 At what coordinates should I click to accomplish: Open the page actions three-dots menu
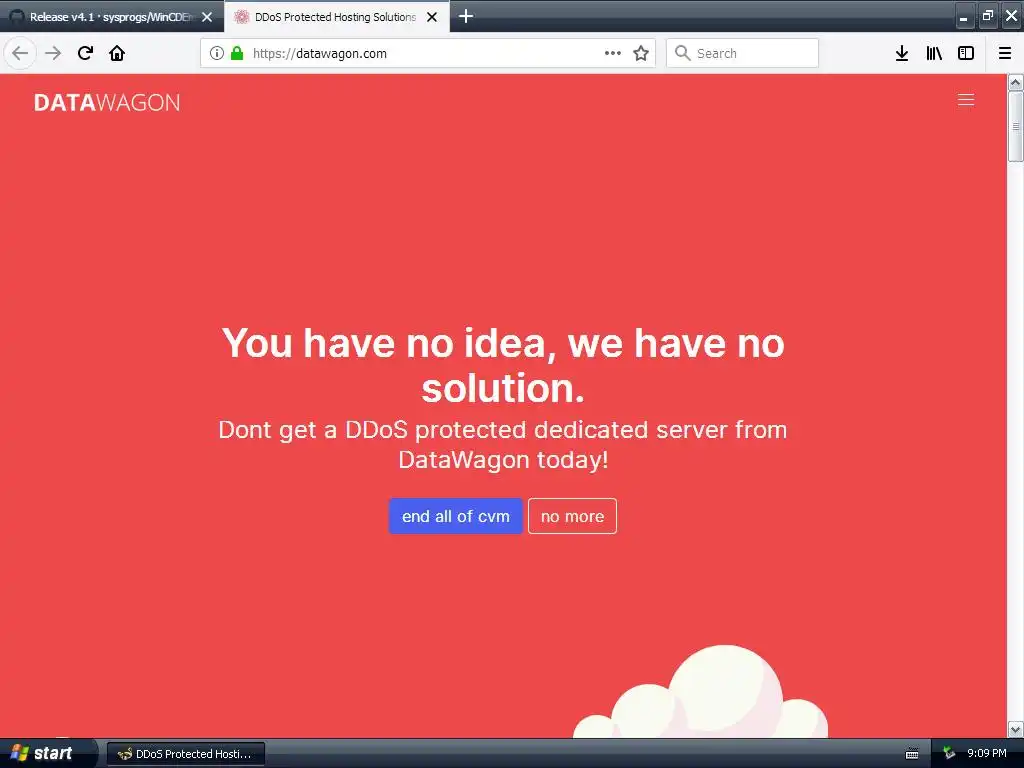coord(613,53)
